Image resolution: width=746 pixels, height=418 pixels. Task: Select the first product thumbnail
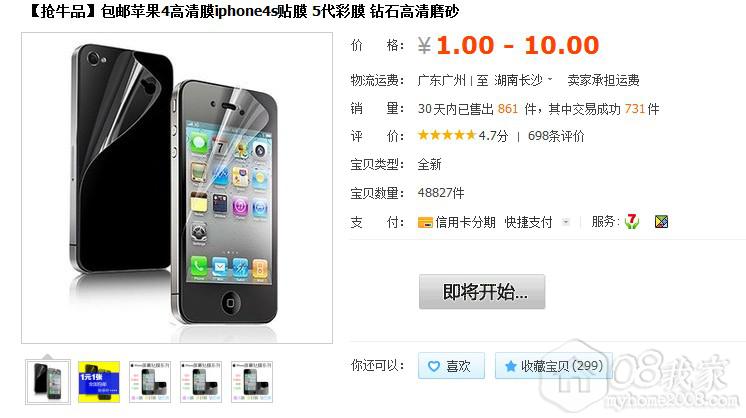click(x=48, y=382)
